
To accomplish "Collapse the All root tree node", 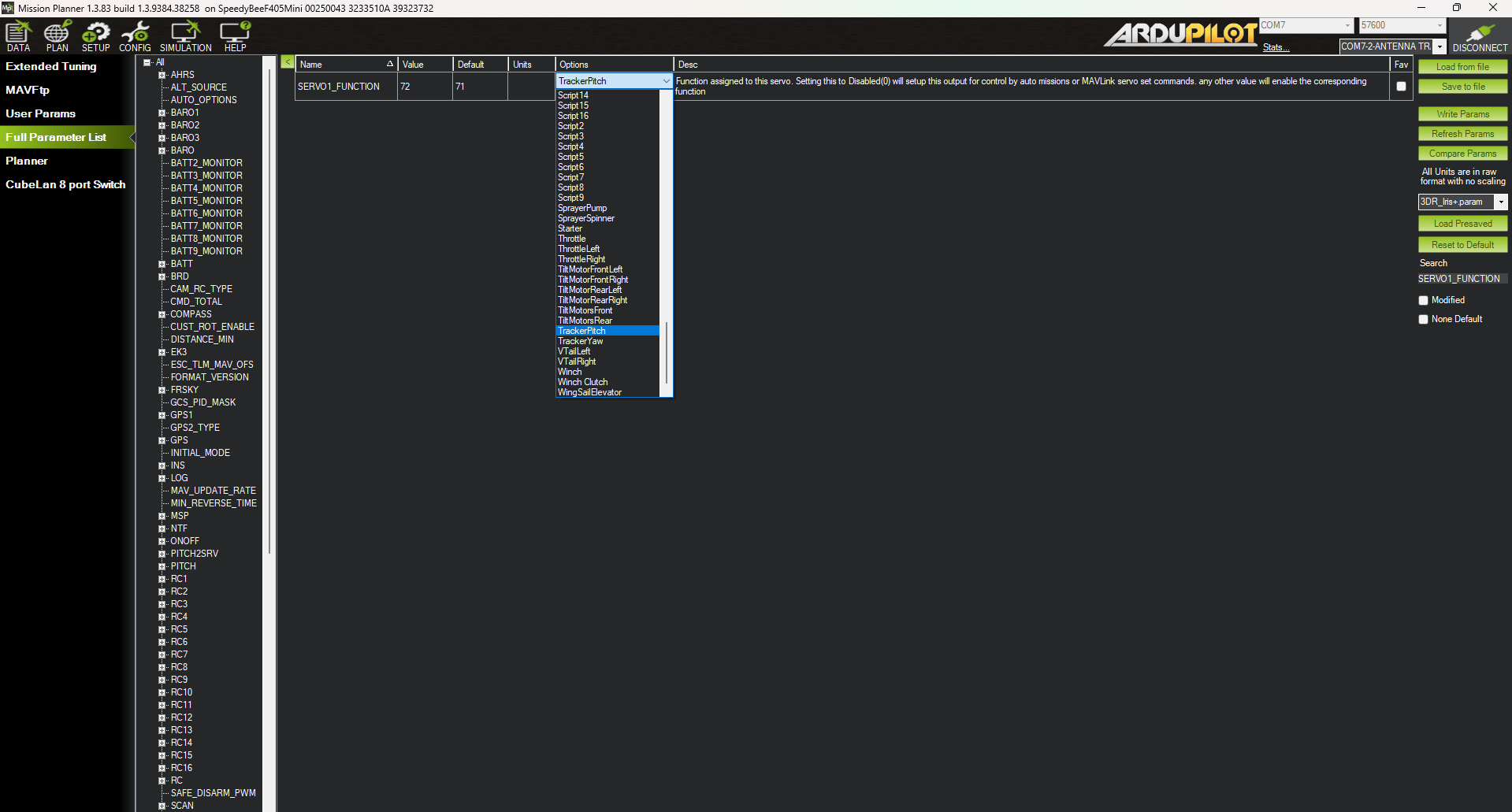I will pyautogui.click(x=147, y=62).
